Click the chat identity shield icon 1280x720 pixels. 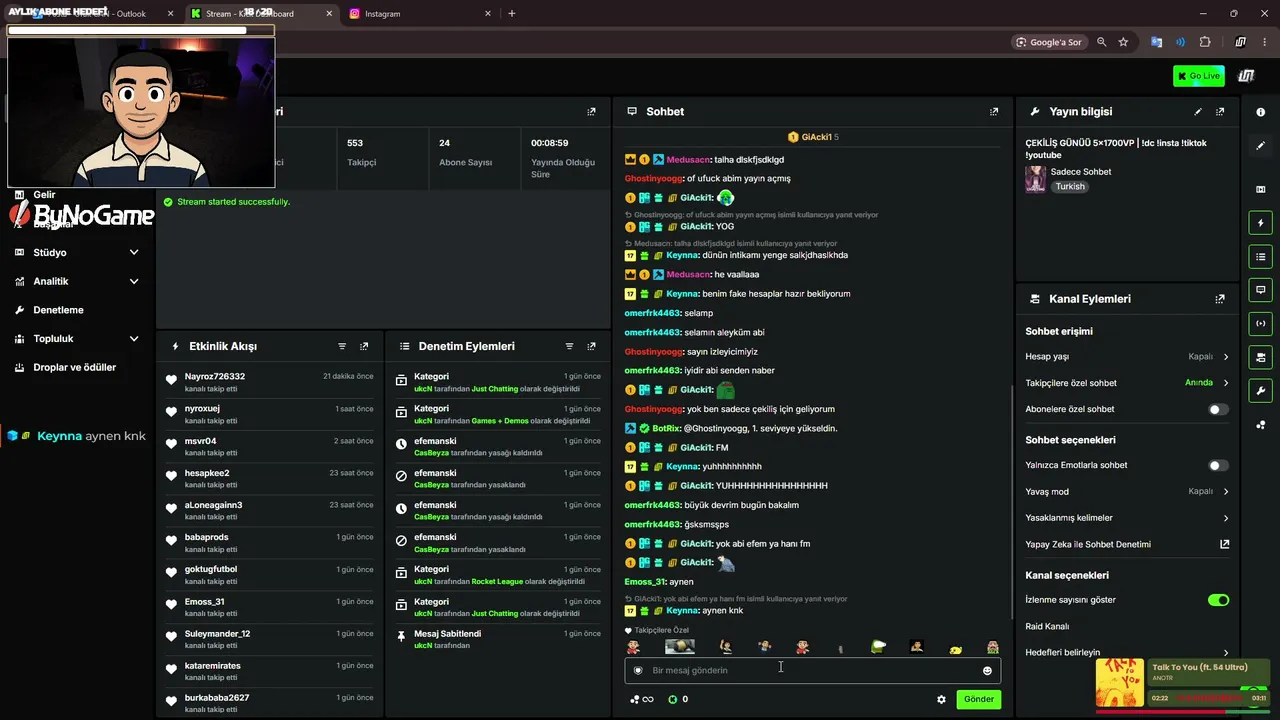coord(638,670)
